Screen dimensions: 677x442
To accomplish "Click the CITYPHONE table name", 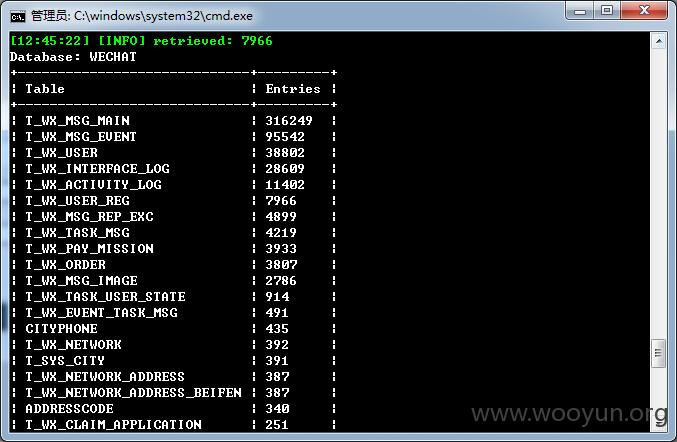I will pos(61,328).
